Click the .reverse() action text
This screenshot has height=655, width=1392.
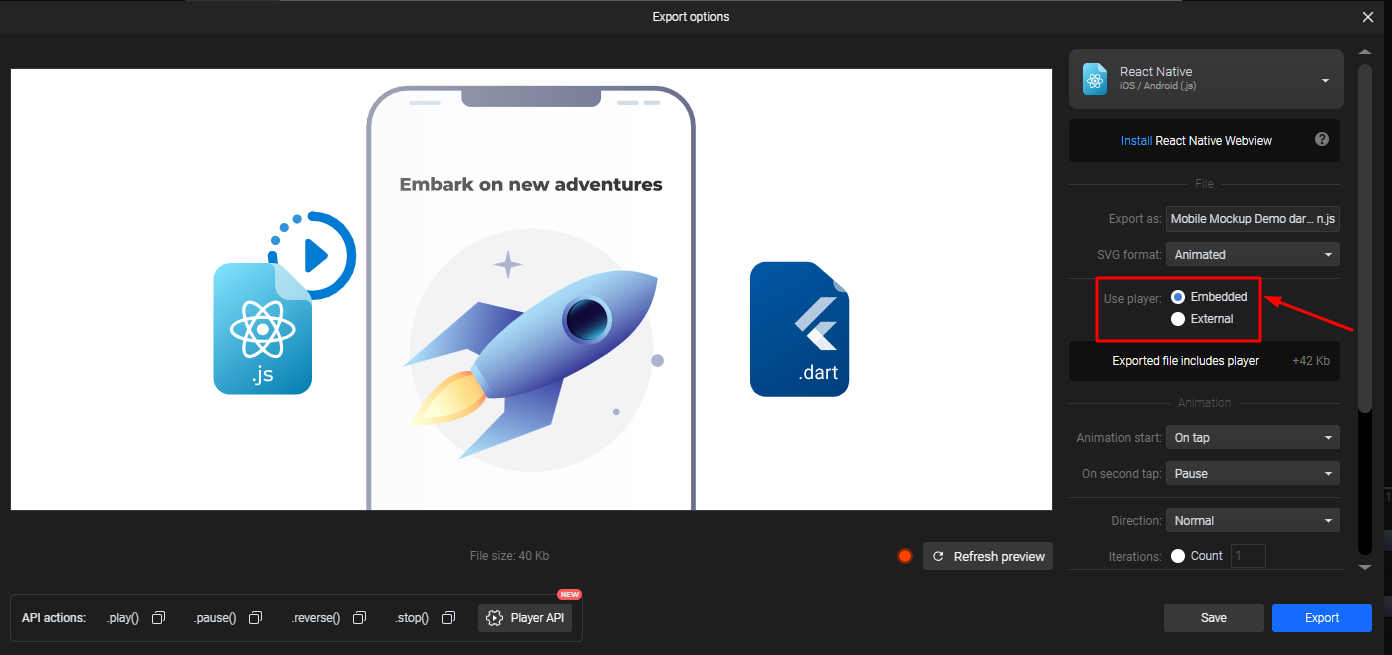click(316, 618)
